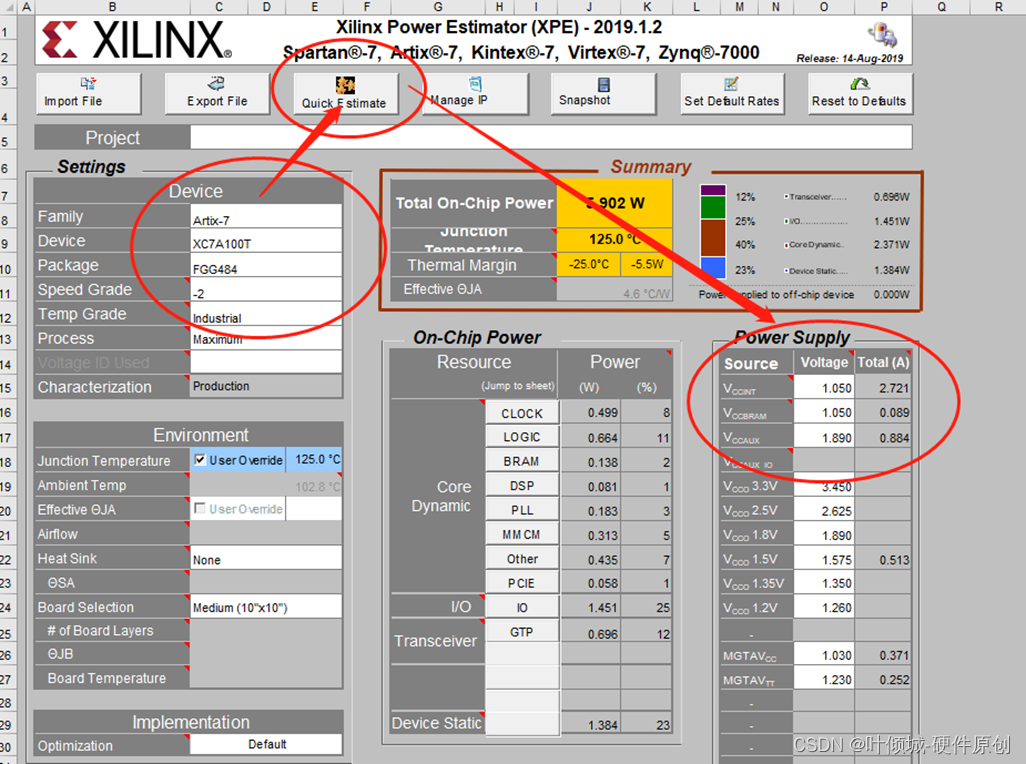Jump to the PCIE sheet
Image resolution: width=1026 pixels, height=764 pixels.
point(522,583)
